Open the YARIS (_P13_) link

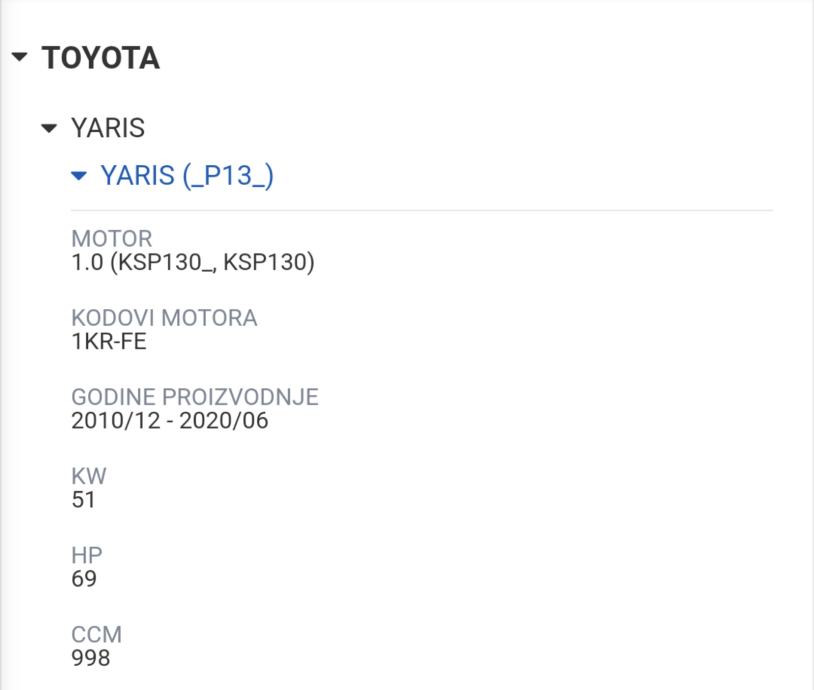[x=187, y=176]
